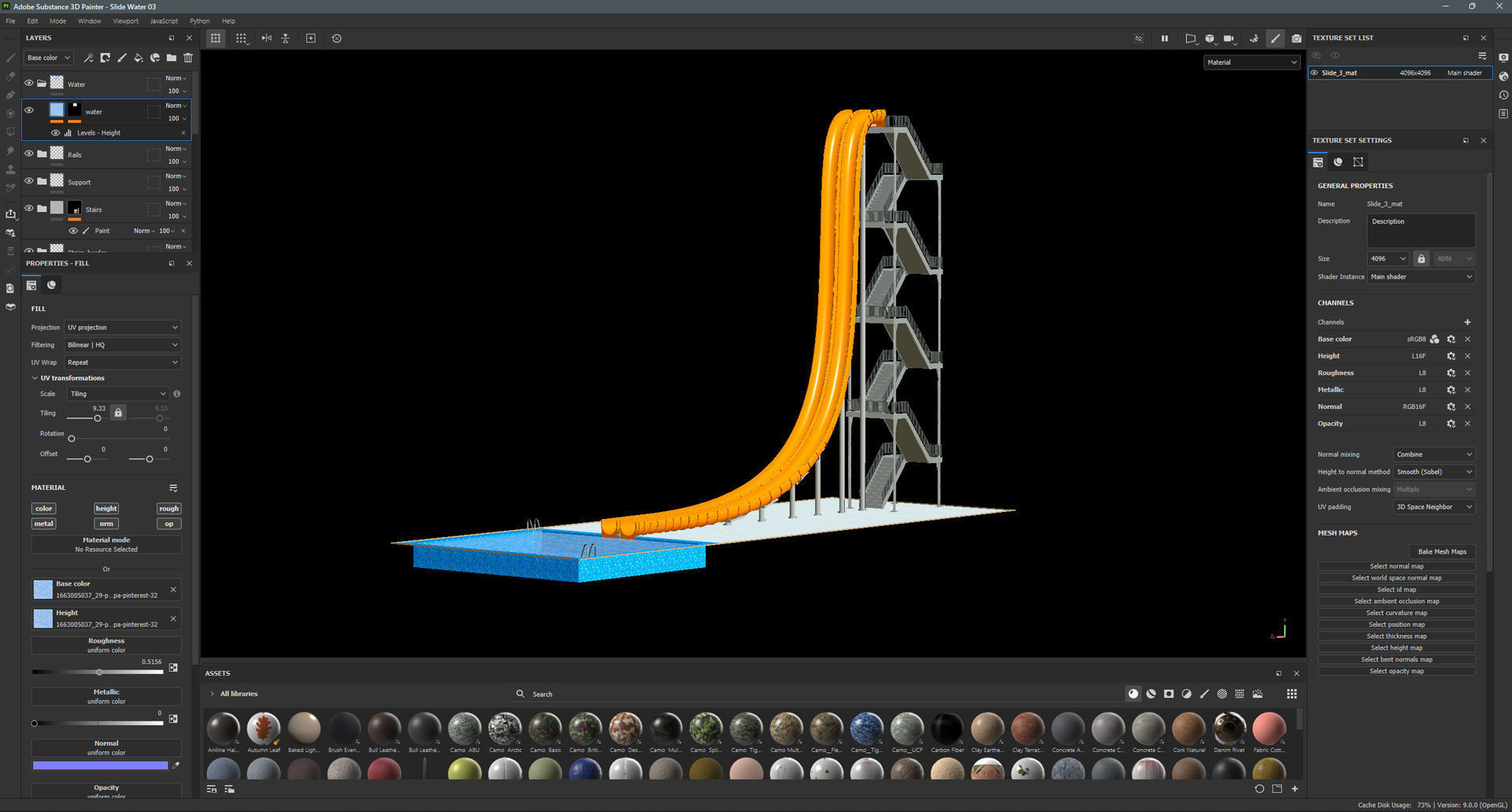Open the Edit menu

32,21
